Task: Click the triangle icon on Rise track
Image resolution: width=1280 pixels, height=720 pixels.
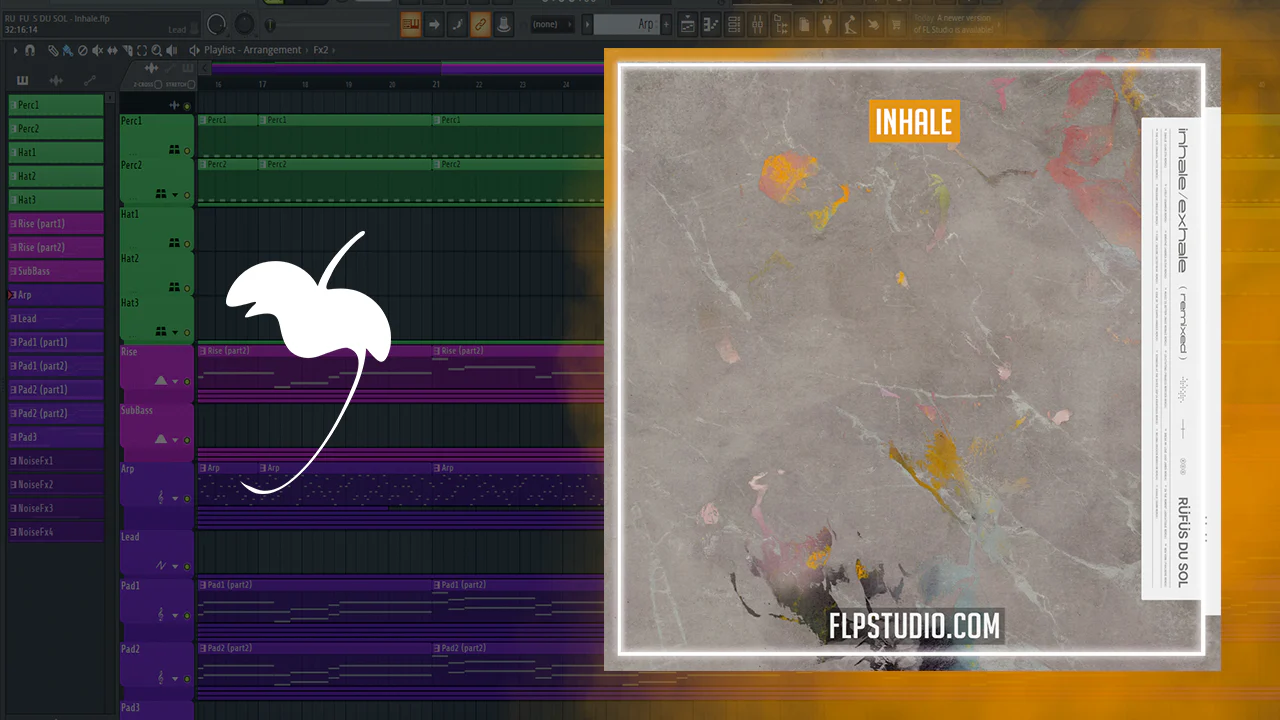Action: pyautogui.click(x=161, y=380)
